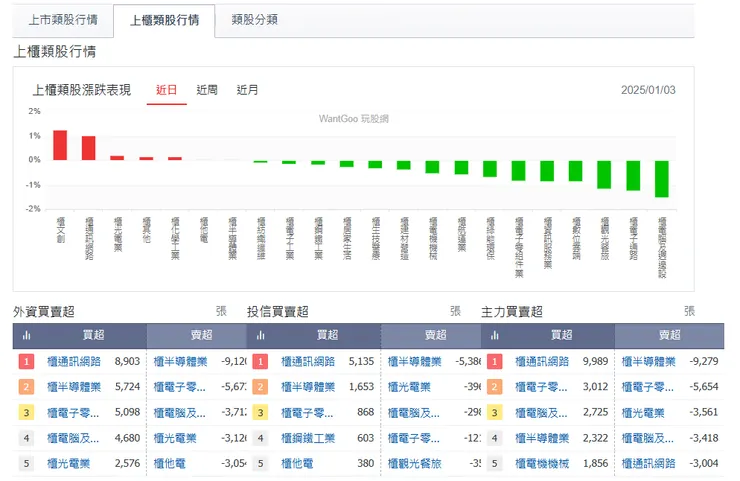Click rank 5 badge in 主力買賣超 table
The width and height of the screenshot is (740, 481).
(x=495, y=464)
